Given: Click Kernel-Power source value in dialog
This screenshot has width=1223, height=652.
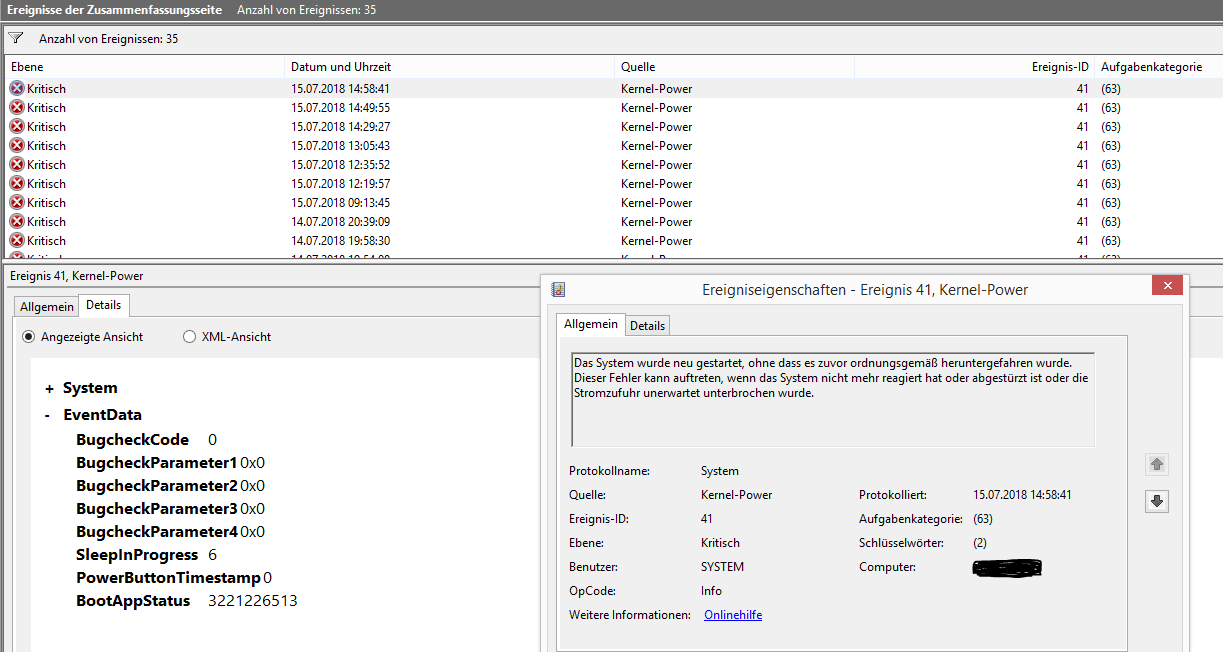Looking at the screenshot, I should tap(737, 495).
